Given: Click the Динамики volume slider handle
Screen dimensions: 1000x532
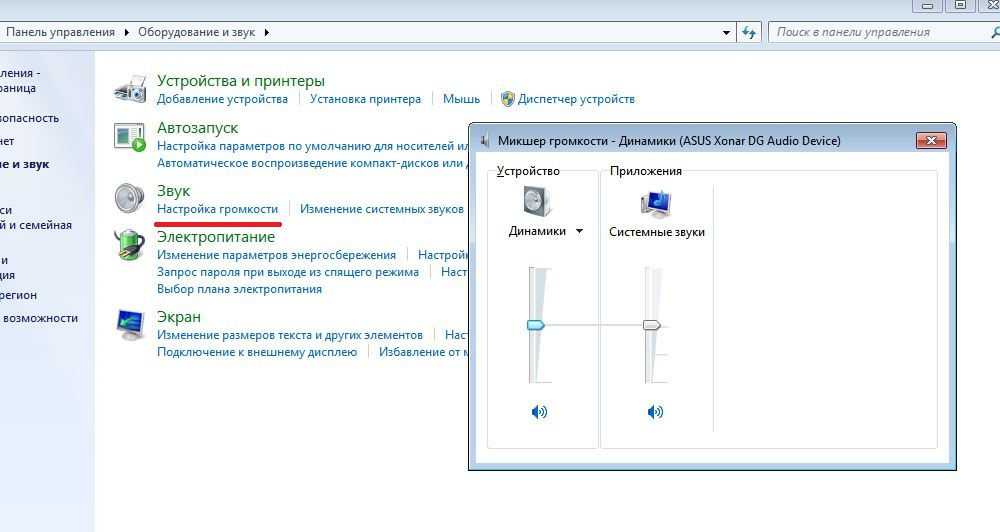Looking at the screenshot, I should (x=536, y=325).
